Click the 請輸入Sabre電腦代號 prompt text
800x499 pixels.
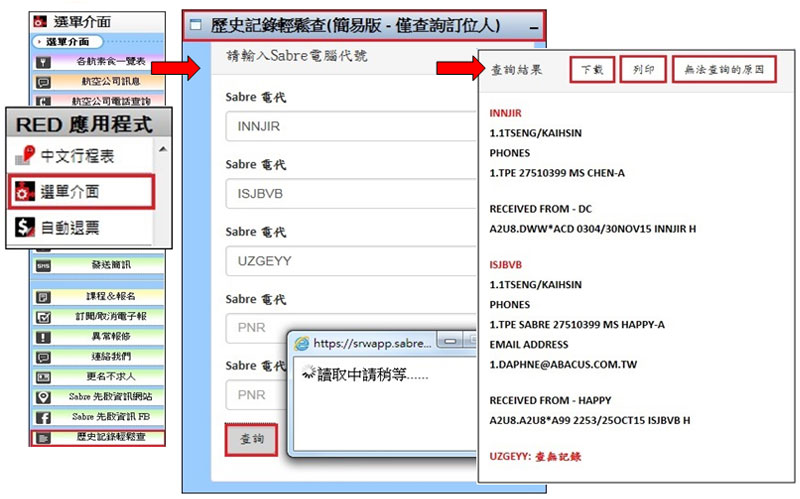[x=296, y=56]
